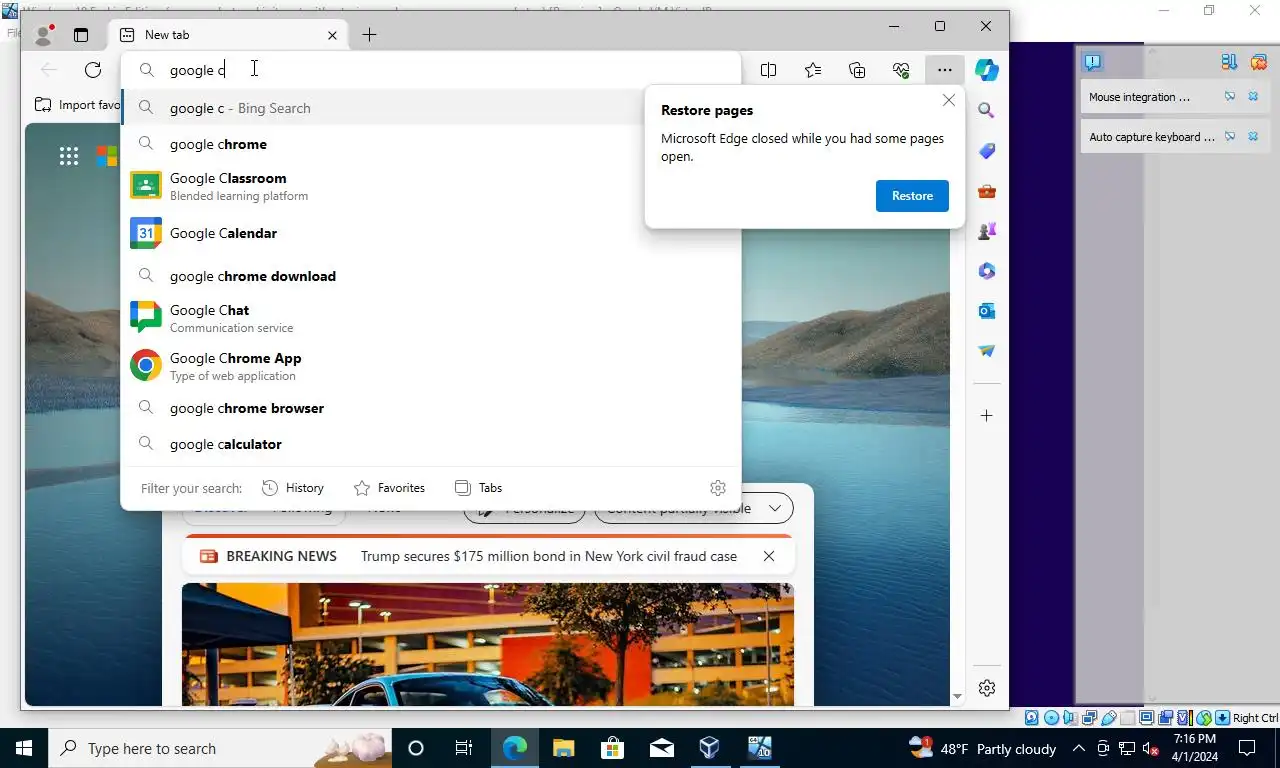Toggle the Split screen toolbar icon
Image resolution: width=1280 pixels, height=768 pixels.
pyautogui.click(x=769, y=70)
